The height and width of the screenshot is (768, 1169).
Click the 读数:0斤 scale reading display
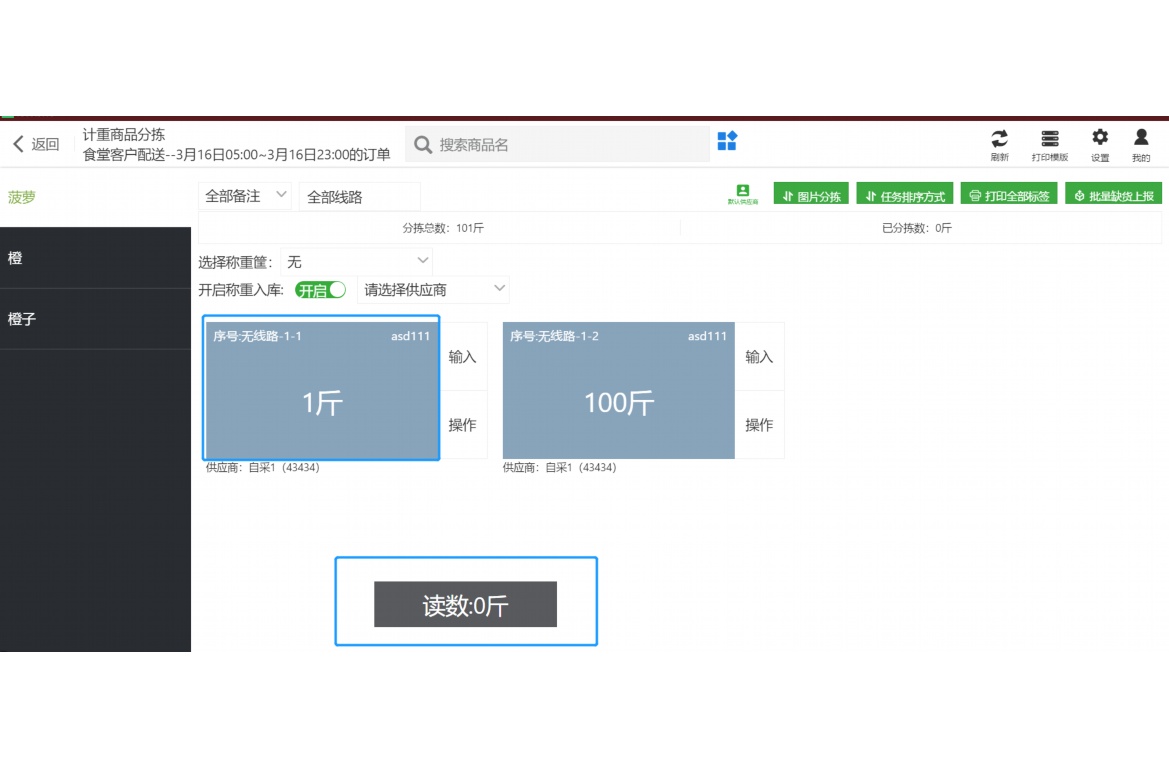pos(465,604)
